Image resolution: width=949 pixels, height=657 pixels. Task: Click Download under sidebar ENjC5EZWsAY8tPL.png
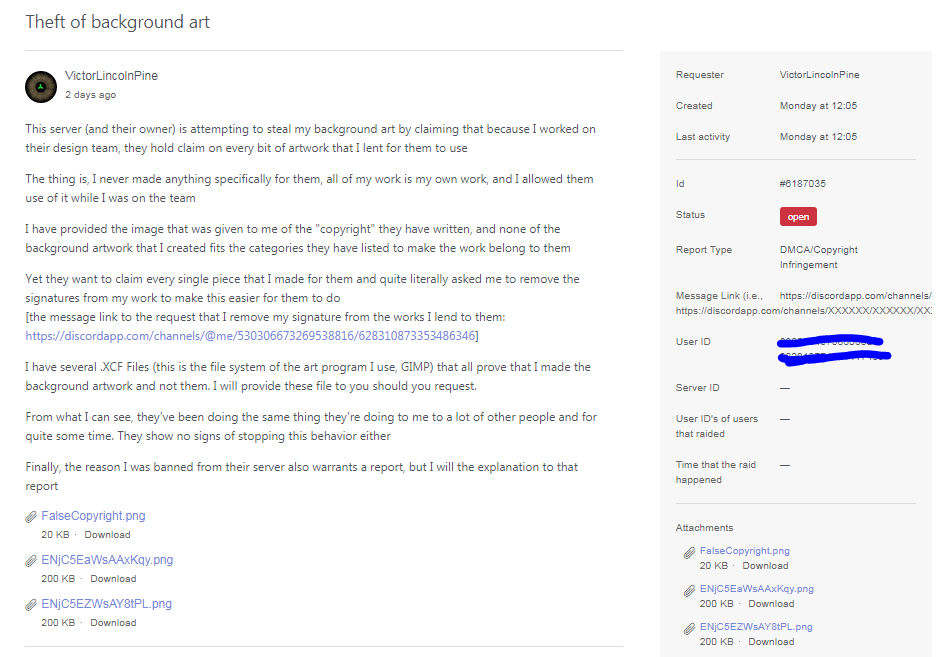click(771, 642)
